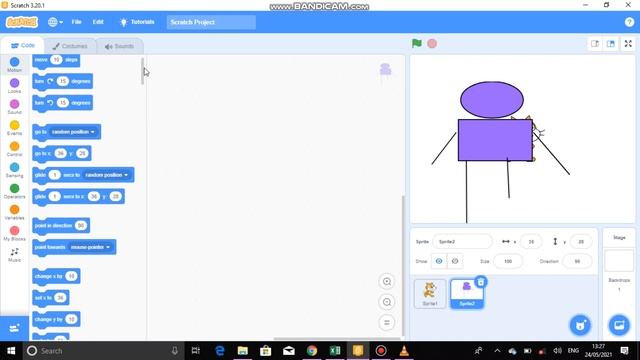This screenshot has height=360, width=640.
Task: Select the Code tab
Action: tap(23, 46)
